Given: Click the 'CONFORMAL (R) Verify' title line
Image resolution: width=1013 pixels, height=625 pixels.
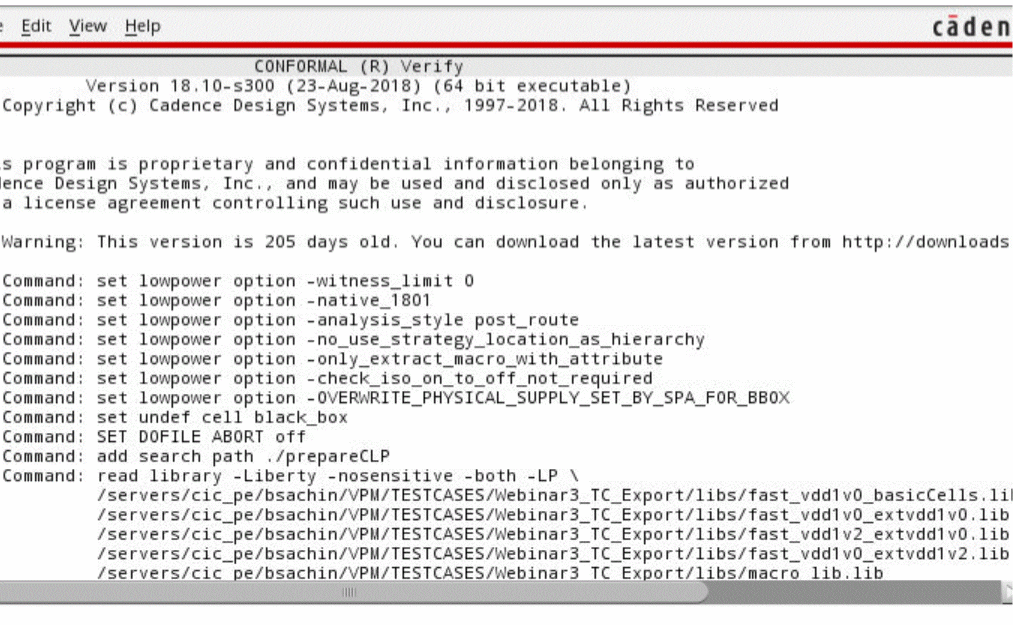Looking at the screenshot, I should [x=359, y=67].
